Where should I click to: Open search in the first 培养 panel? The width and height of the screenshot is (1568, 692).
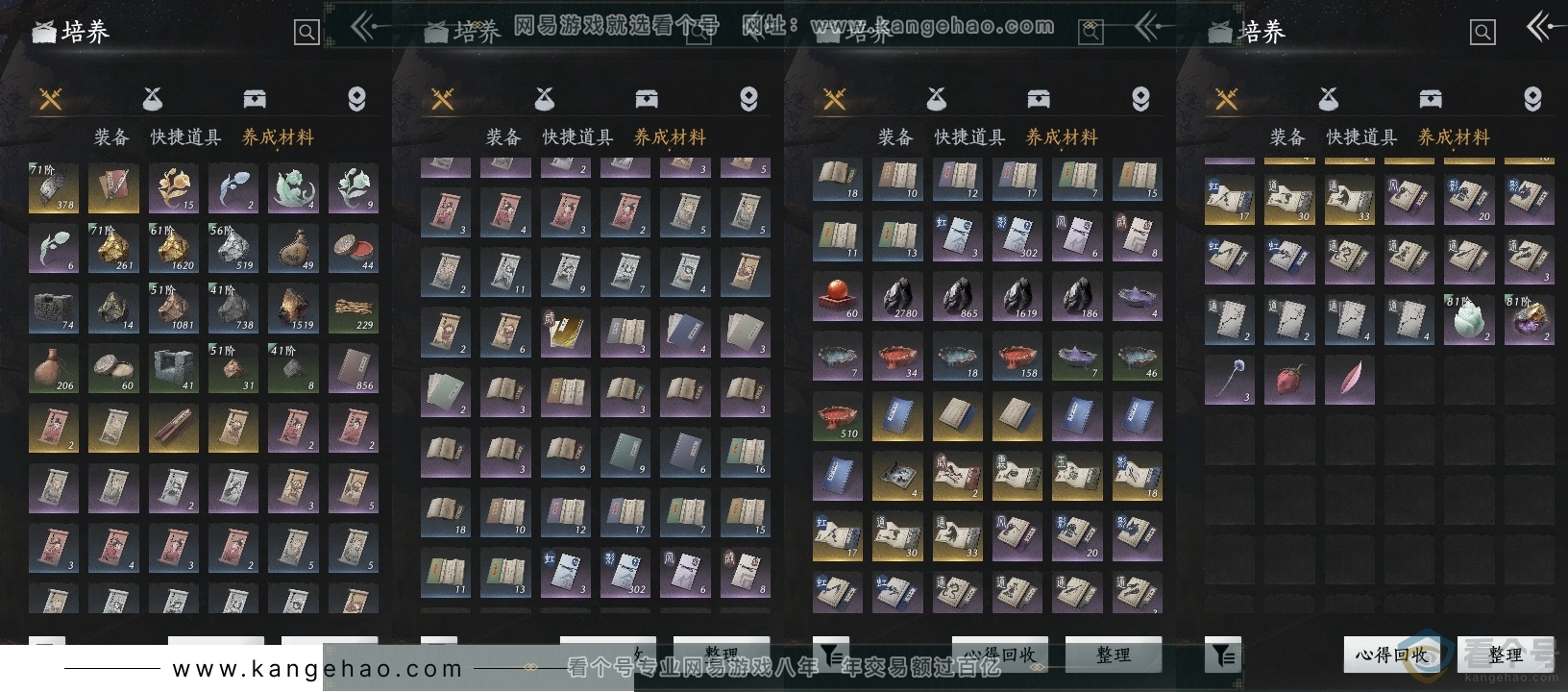[306, 33]
